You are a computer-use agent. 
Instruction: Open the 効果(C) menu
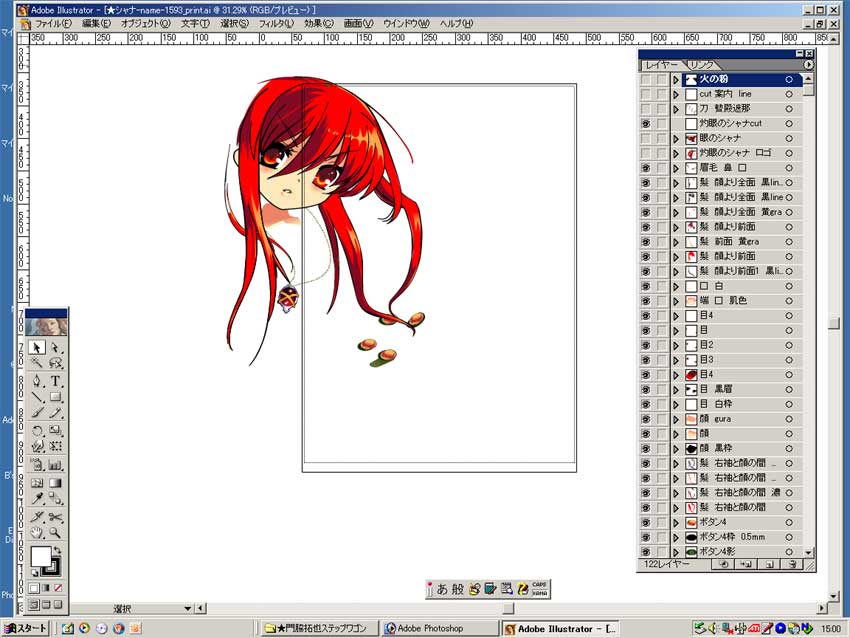(319, 23)
